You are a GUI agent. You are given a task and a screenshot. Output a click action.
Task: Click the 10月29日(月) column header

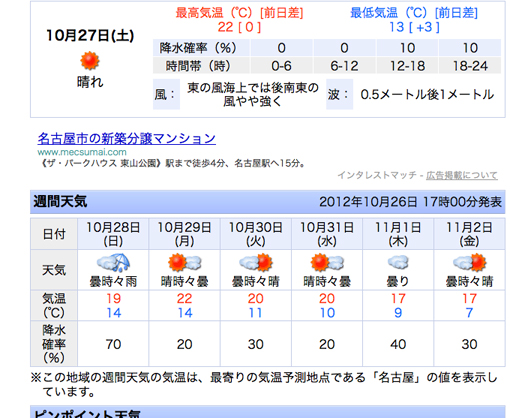pyautogui.click(x=185, y=234)
